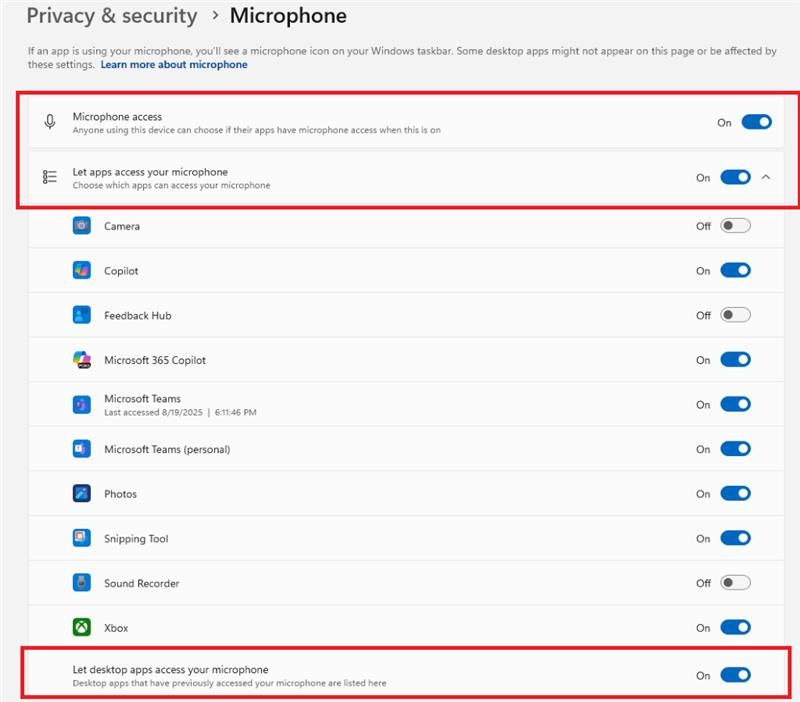Click the Feedback Hub app icon
The image size is (800, 702).
click(82, 315)
